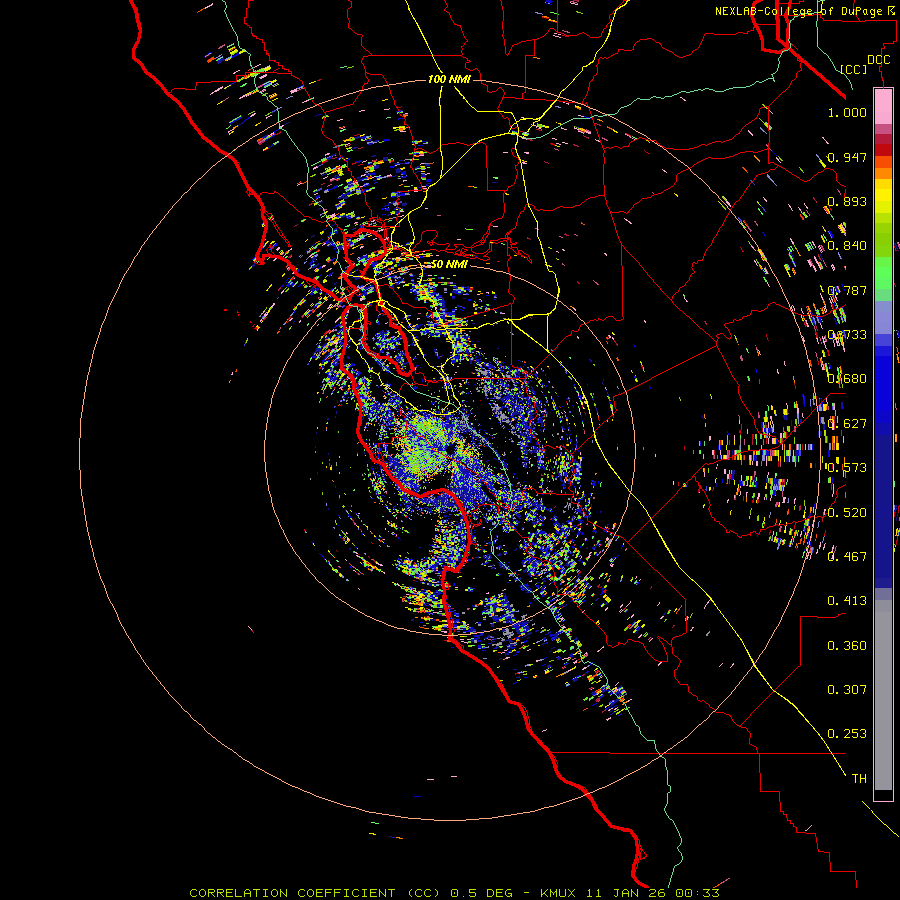This screenshot has height=900, width=900.
Task: Select the 0.627 legend value
Action: coord(847,424)
